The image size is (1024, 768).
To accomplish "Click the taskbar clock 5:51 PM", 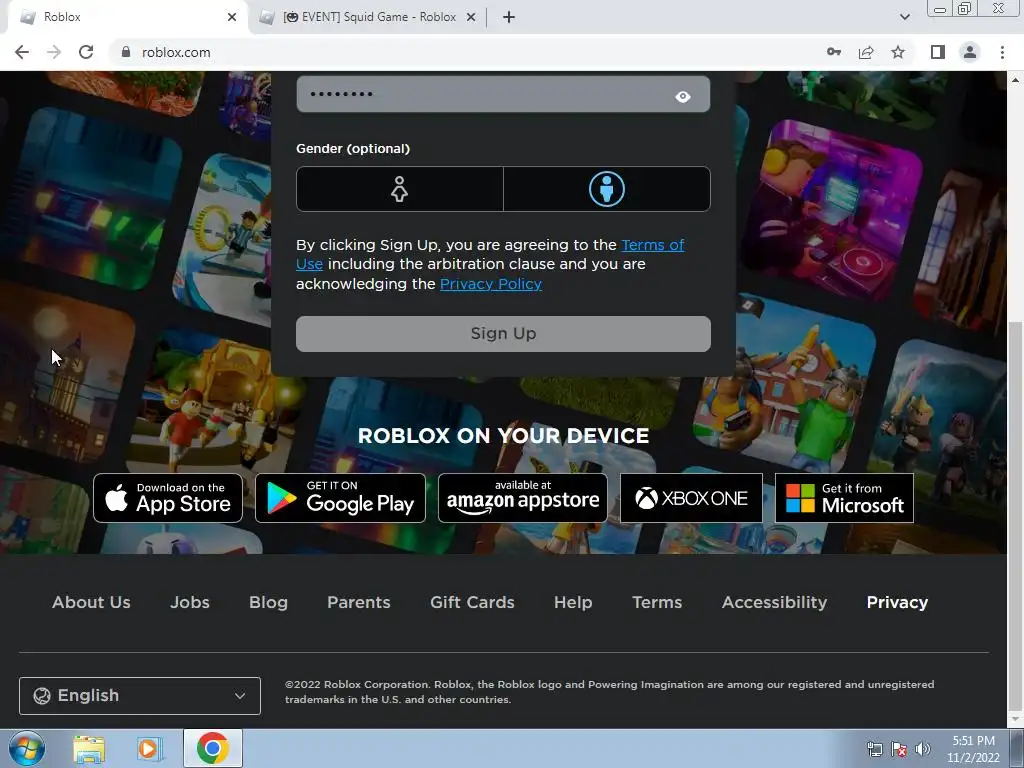I will [973, 749].
